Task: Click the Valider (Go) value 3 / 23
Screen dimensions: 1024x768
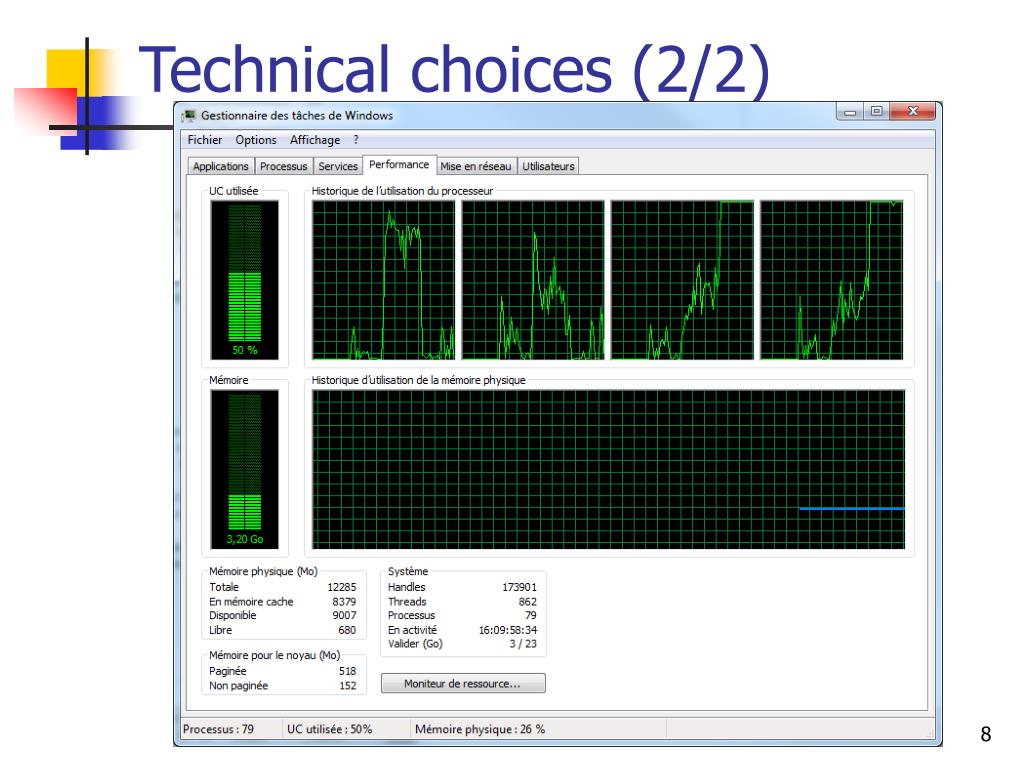Action: 523,644
